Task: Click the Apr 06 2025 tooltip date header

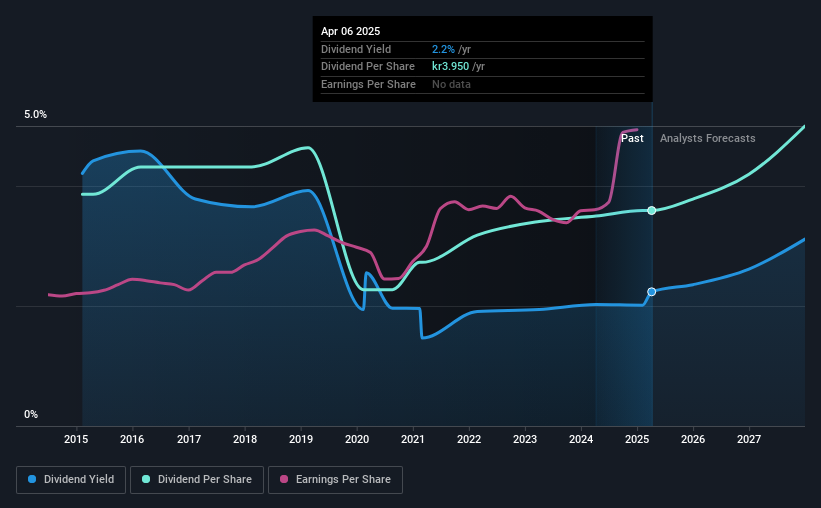Action: coord(350,31)
